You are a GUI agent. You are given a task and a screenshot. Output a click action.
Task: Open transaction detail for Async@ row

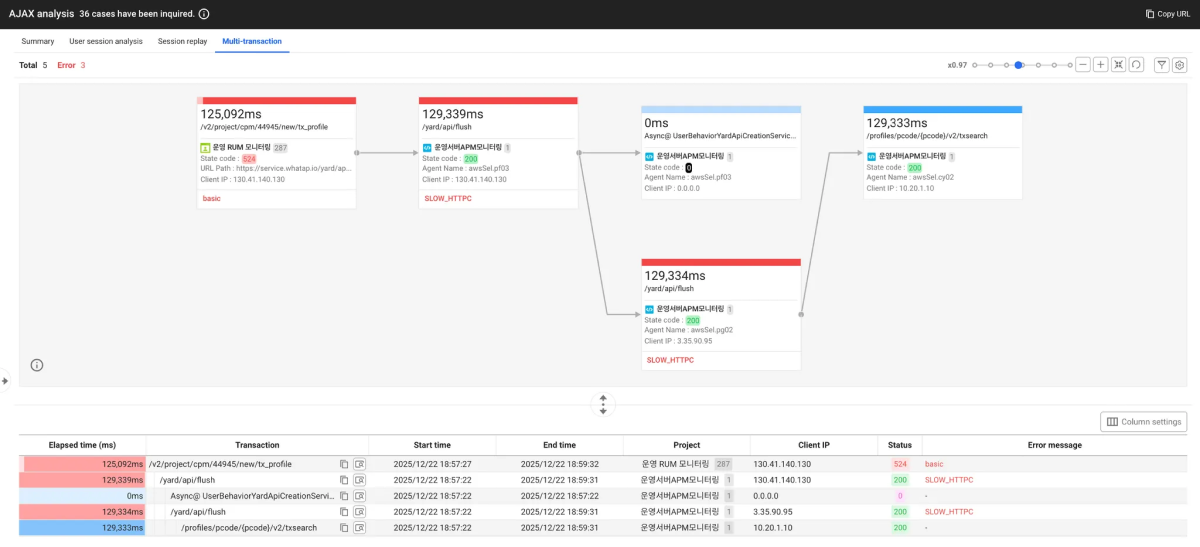pos(359,496)
